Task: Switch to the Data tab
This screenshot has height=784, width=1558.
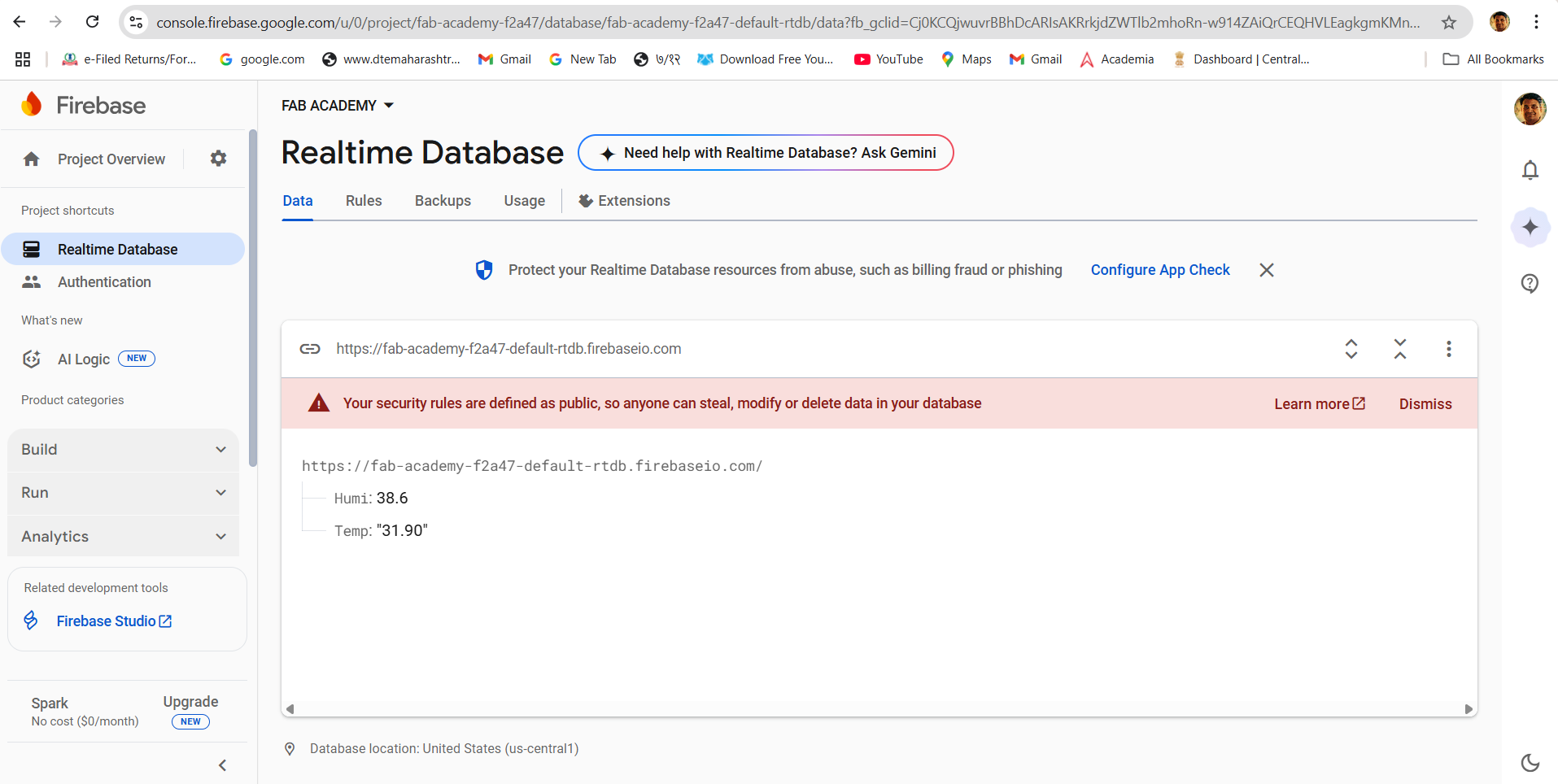Action: (298, 201)
